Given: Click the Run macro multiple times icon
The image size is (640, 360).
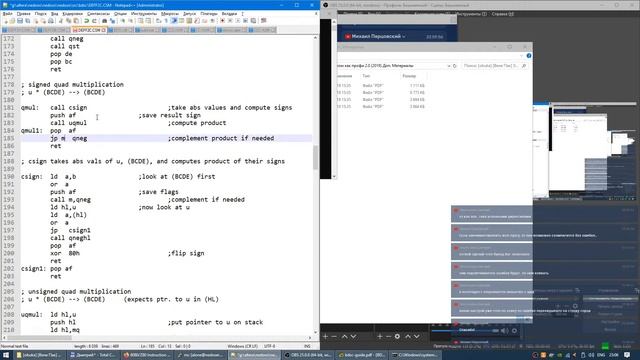Looking at the screenshot, I should pyautogui.click(x=246, y=20).
